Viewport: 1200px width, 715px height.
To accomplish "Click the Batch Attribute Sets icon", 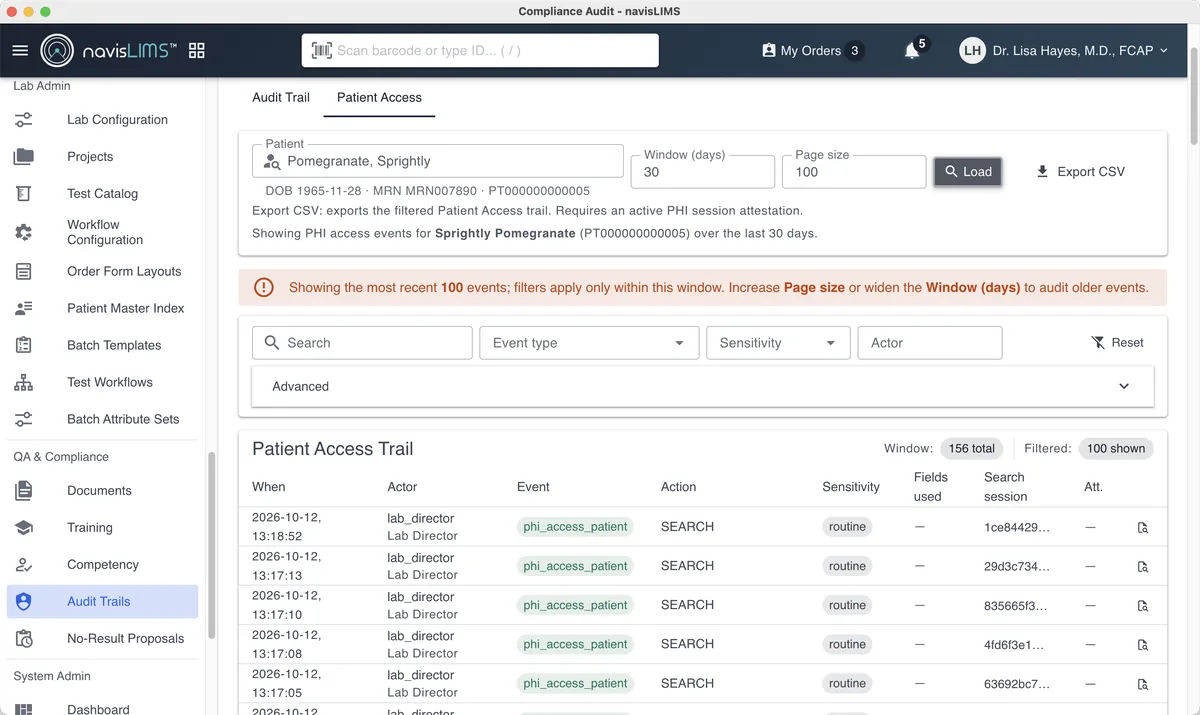I will (24, 419).
